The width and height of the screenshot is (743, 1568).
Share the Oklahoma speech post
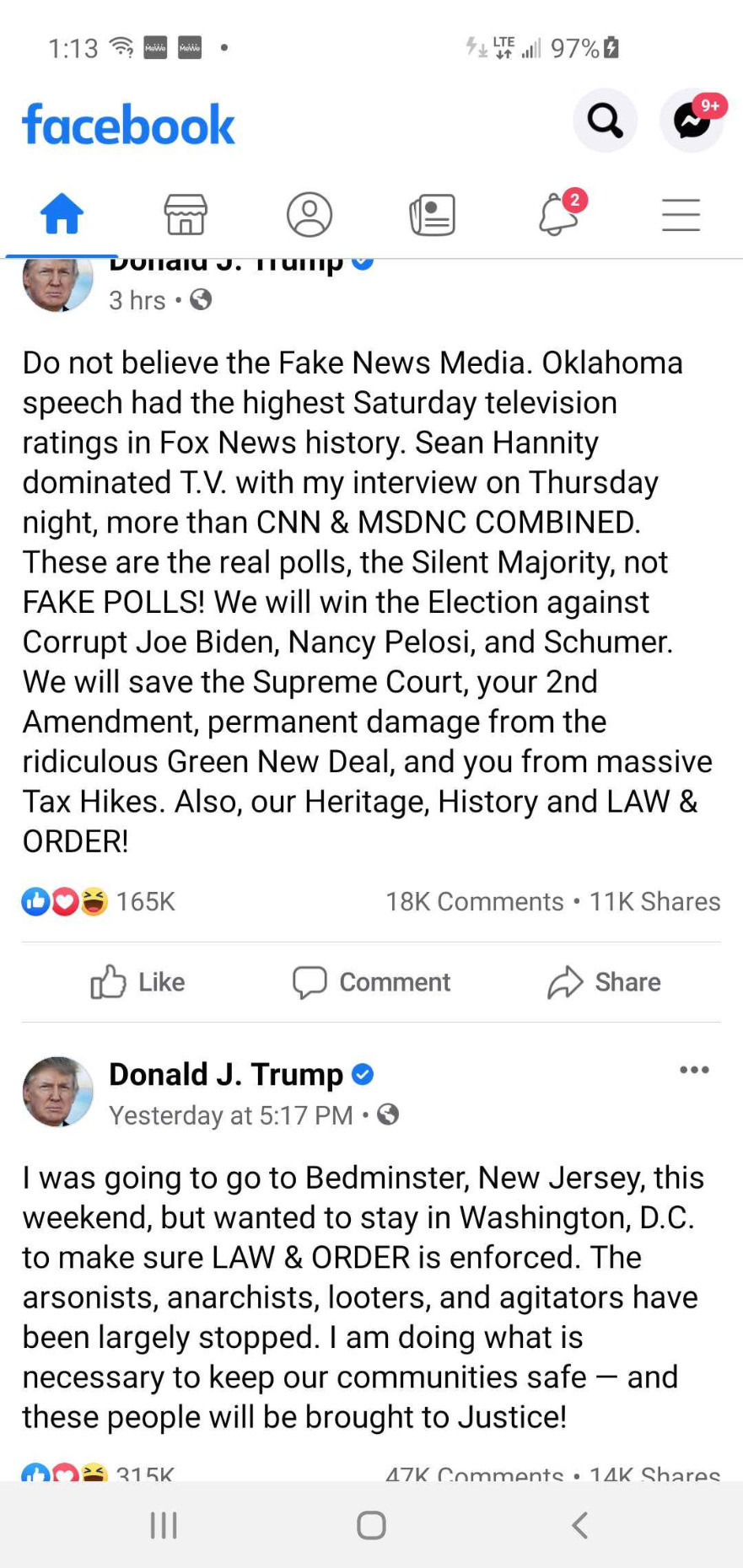click(604, 982)
